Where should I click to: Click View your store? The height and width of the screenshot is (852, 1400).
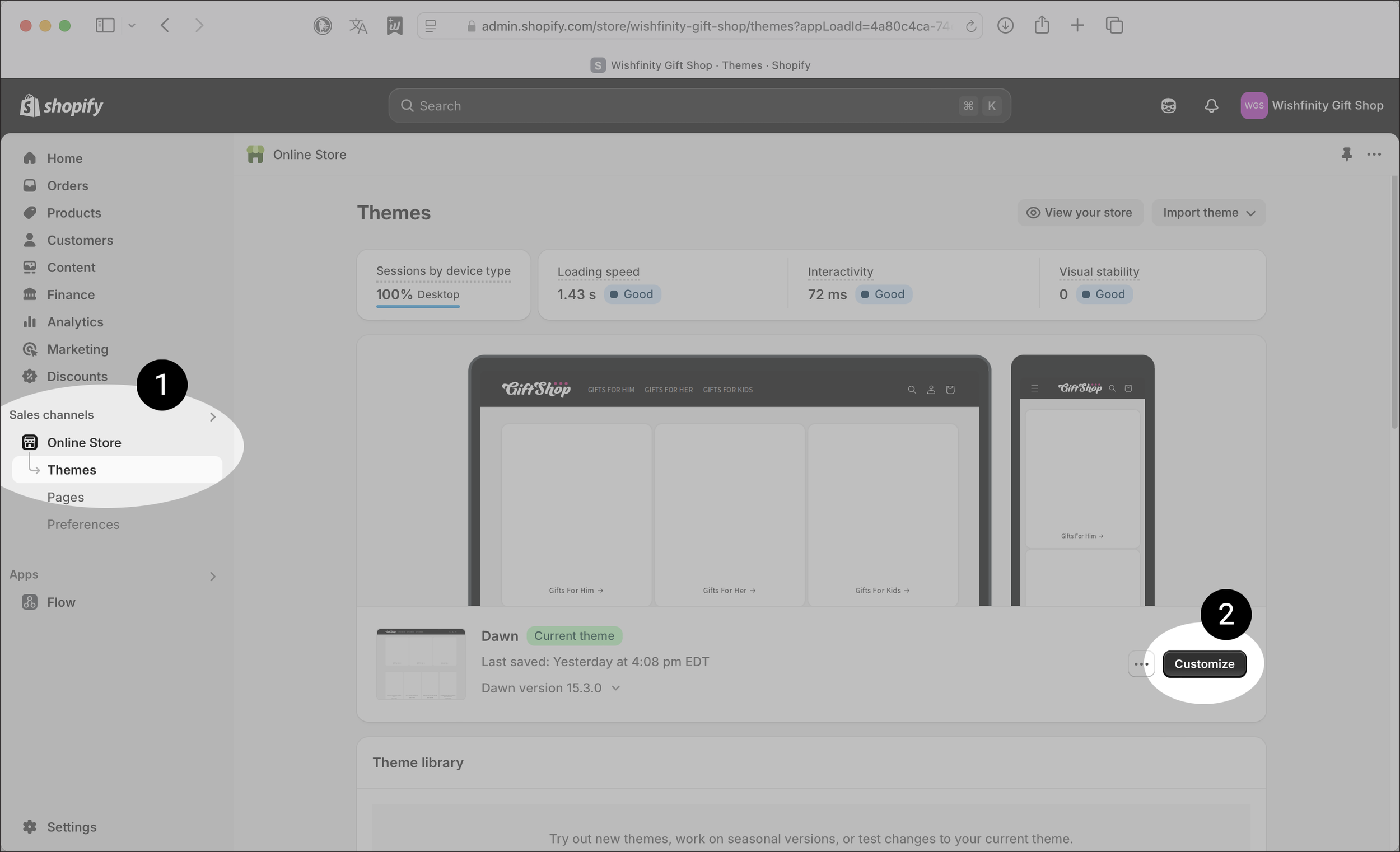[x=1080, y=212]
